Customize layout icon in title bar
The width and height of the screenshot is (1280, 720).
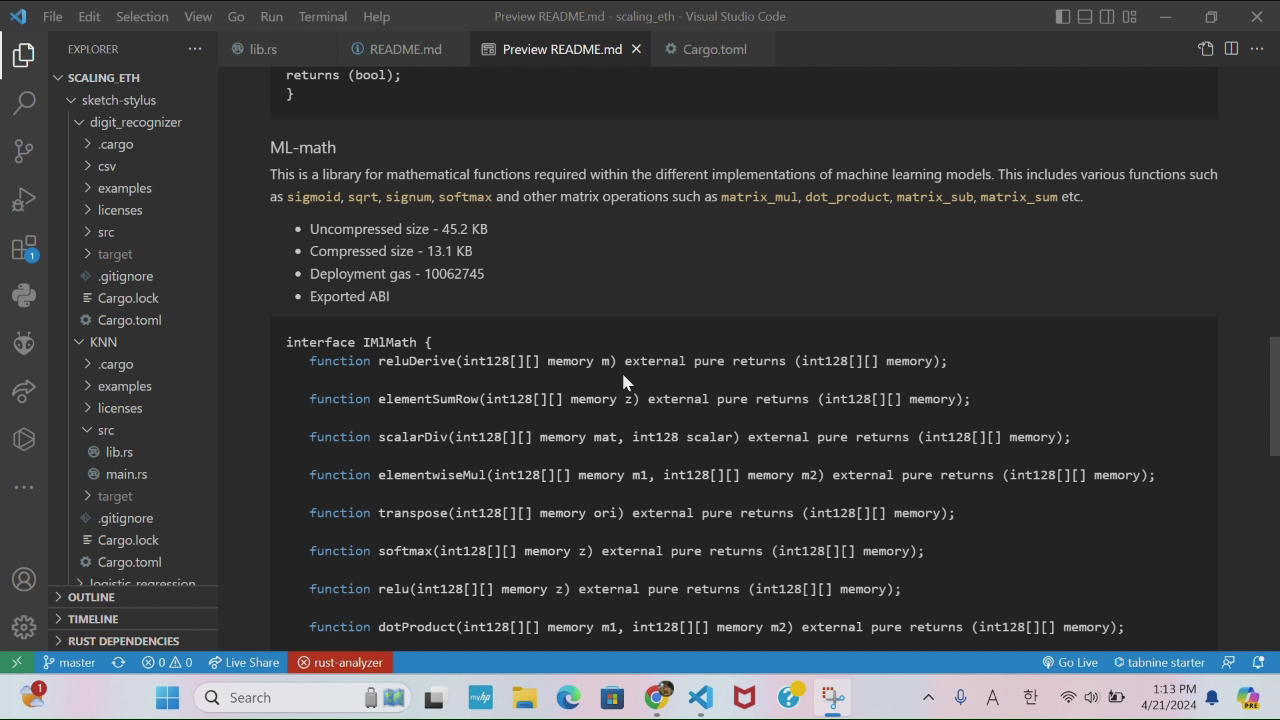1129,16
